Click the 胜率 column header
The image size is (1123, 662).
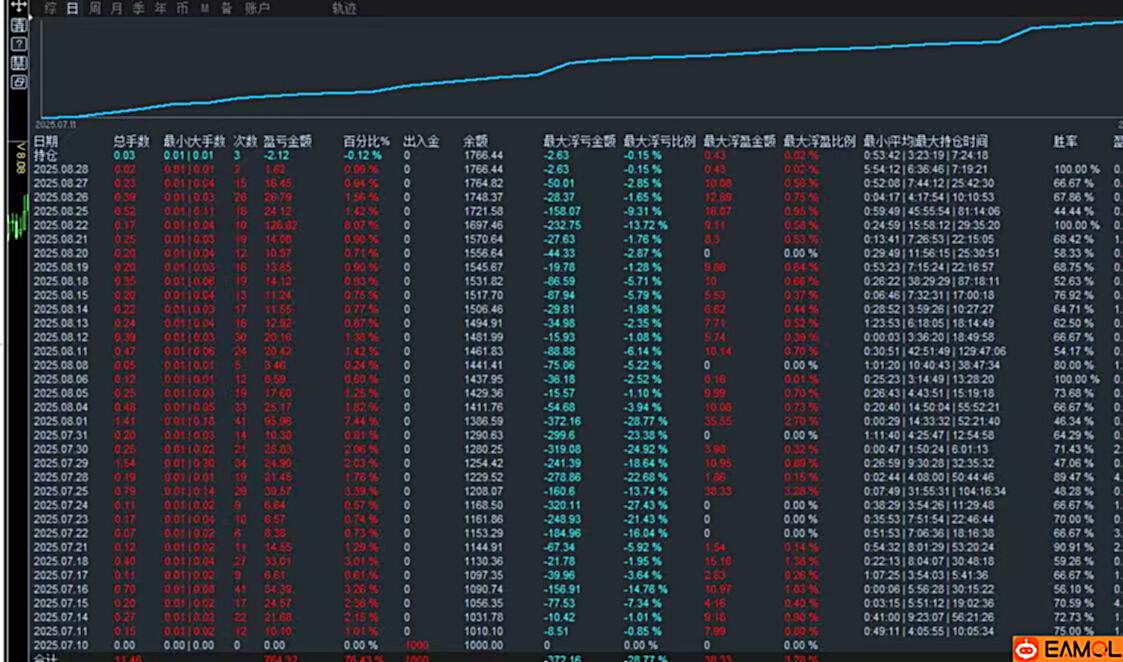click(x=1065, y=142)
